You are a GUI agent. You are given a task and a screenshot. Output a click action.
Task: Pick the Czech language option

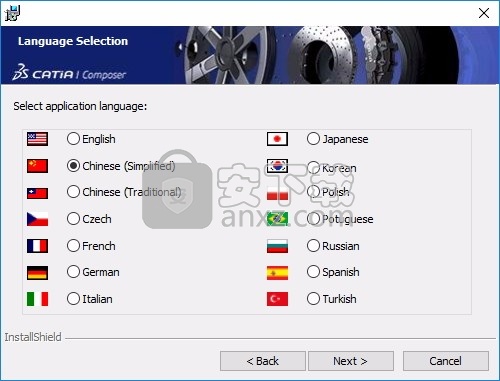(73, 219)
